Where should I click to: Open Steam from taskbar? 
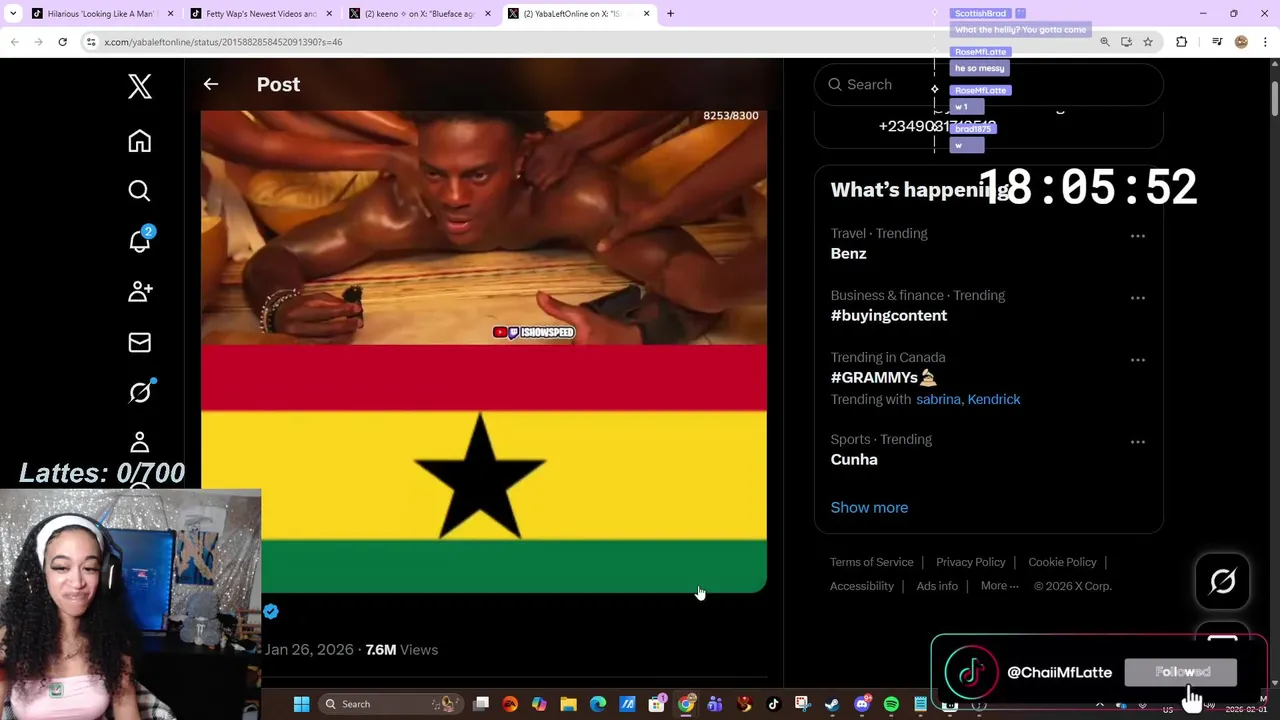coord(831,704)
